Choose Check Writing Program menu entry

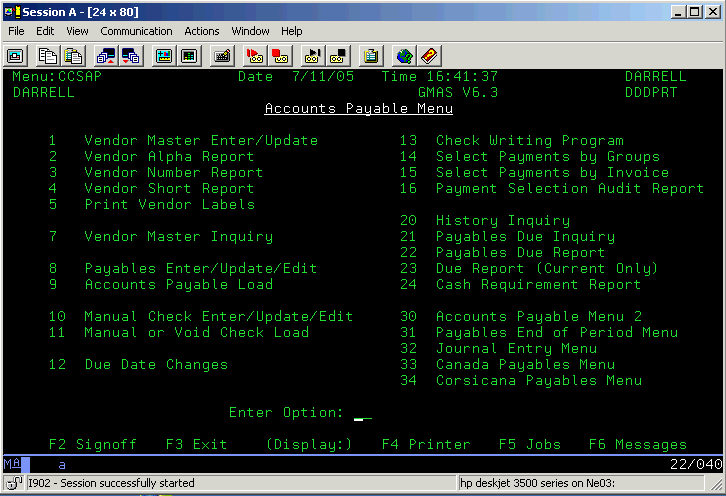pyautogui.click(x=529, y=141)
